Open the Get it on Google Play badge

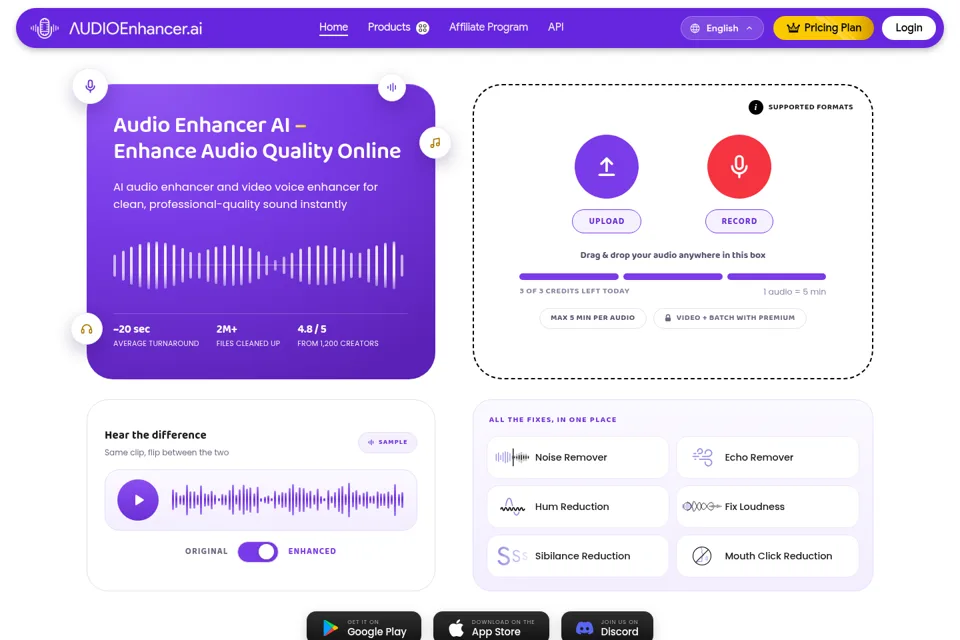364,626
